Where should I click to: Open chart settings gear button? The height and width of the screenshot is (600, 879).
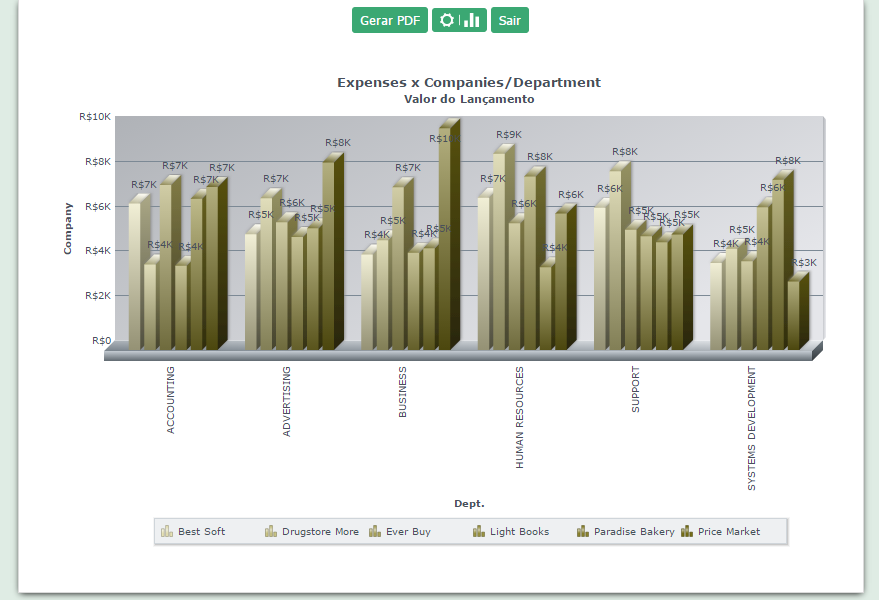pyautogui.click(x=447, y=20)
